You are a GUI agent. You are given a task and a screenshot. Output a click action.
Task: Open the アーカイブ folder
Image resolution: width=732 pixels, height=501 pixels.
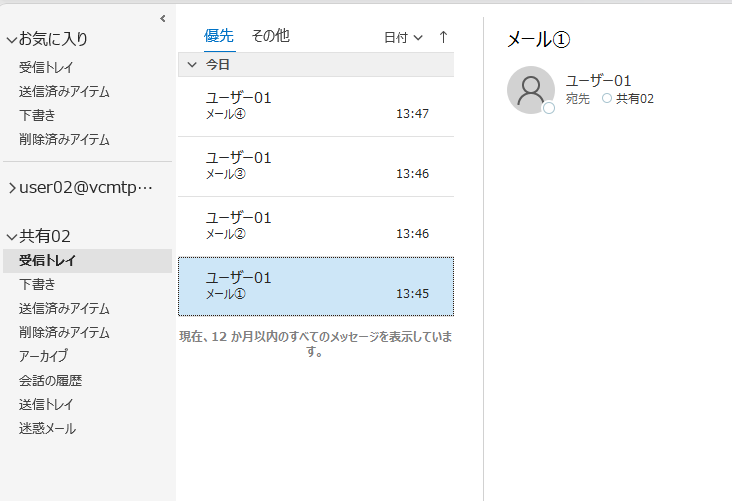point(43,356)
